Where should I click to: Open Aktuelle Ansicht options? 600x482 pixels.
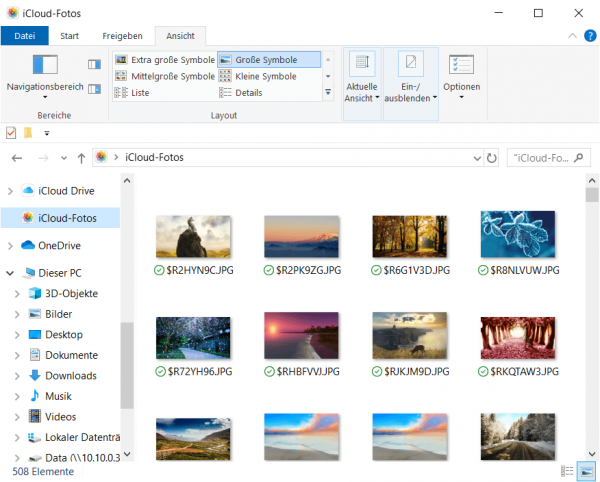coord(362,84)
